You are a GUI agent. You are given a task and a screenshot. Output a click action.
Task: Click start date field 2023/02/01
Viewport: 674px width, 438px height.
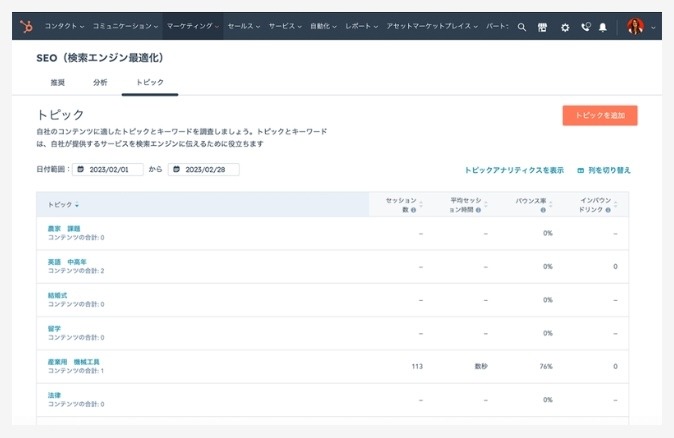[x=108, y=169]
